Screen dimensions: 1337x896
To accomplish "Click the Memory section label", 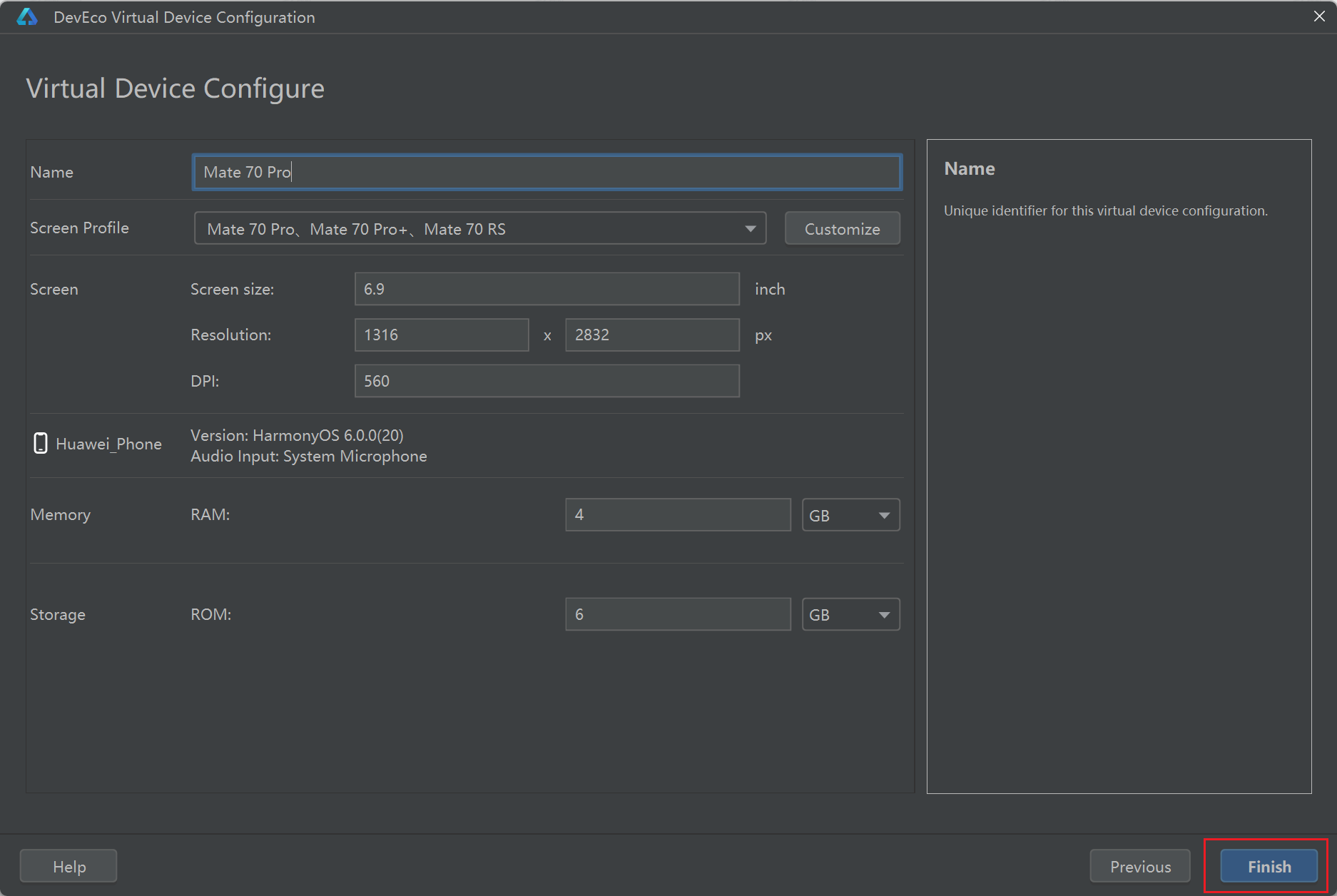I will point(60,514).
